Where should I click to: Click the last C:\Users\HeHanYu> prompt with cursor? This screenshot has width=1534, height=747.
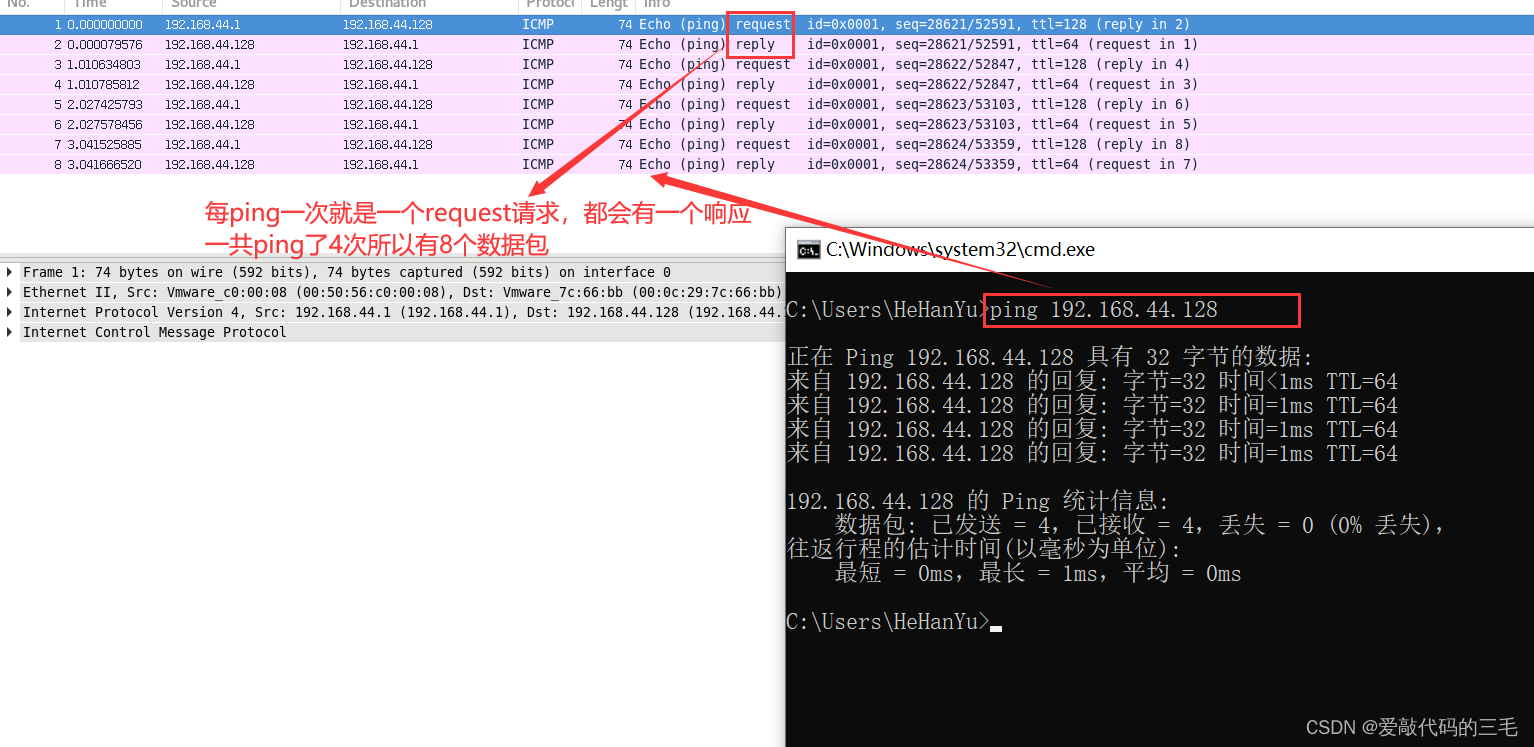click(894, 622)
